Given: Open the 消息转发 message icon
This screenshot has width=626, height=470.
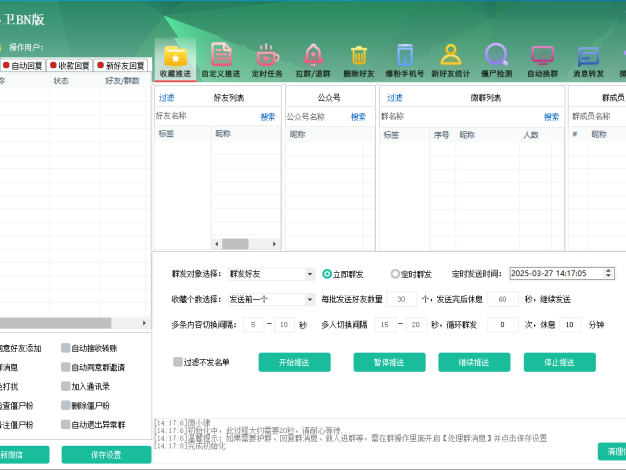Looking at the screenshot, I should (x=588, y=60).
